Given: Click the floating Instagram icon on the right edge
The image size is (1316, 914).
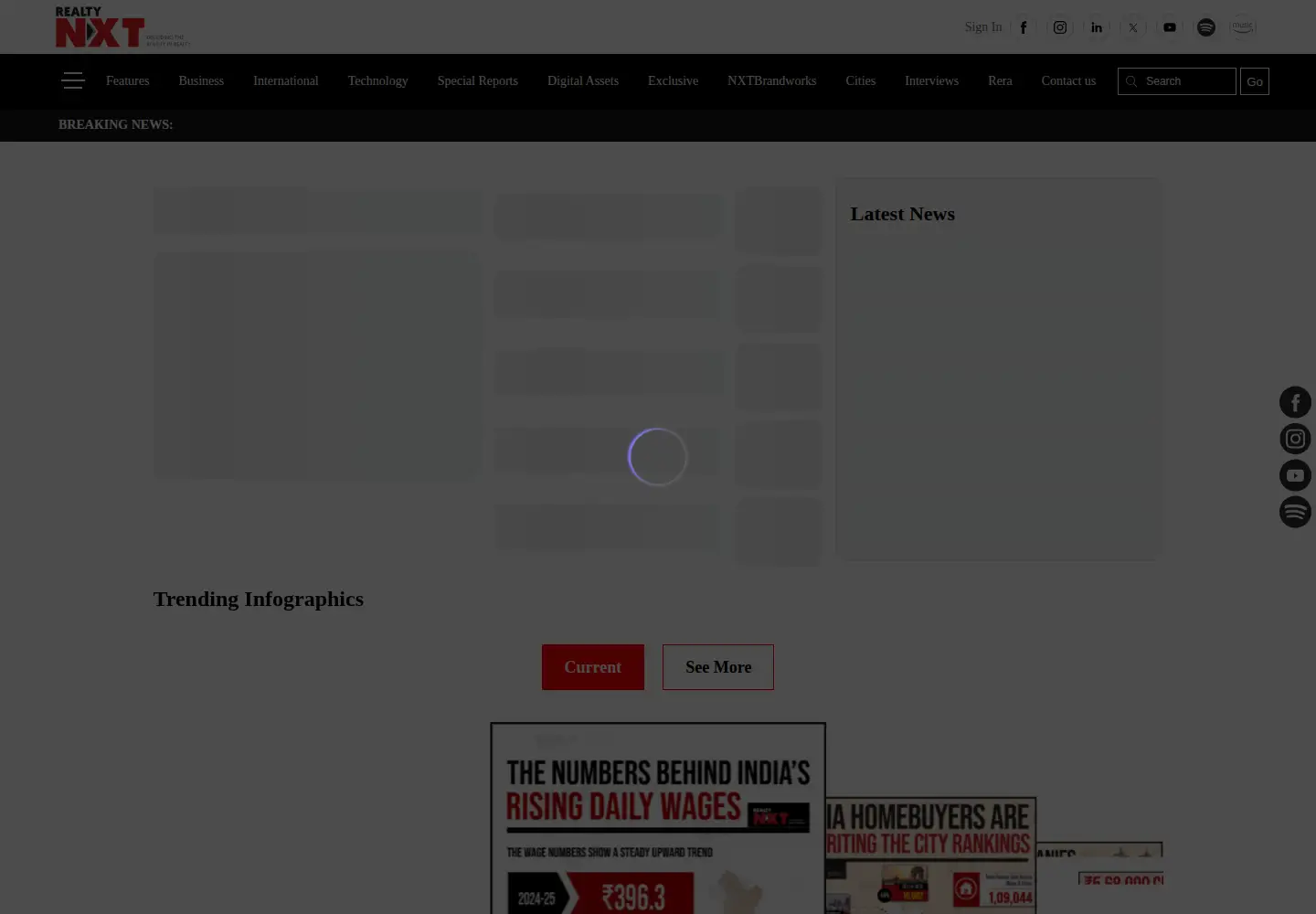Looking at the screenshot, I should coord(1295,439).
